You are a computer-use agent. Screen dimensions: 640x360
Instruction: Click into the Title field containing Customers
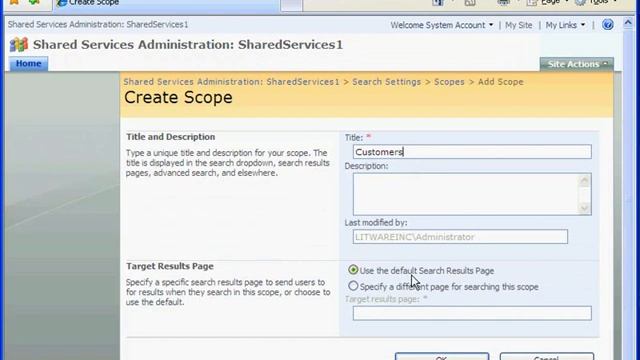[x=472, y=152]
